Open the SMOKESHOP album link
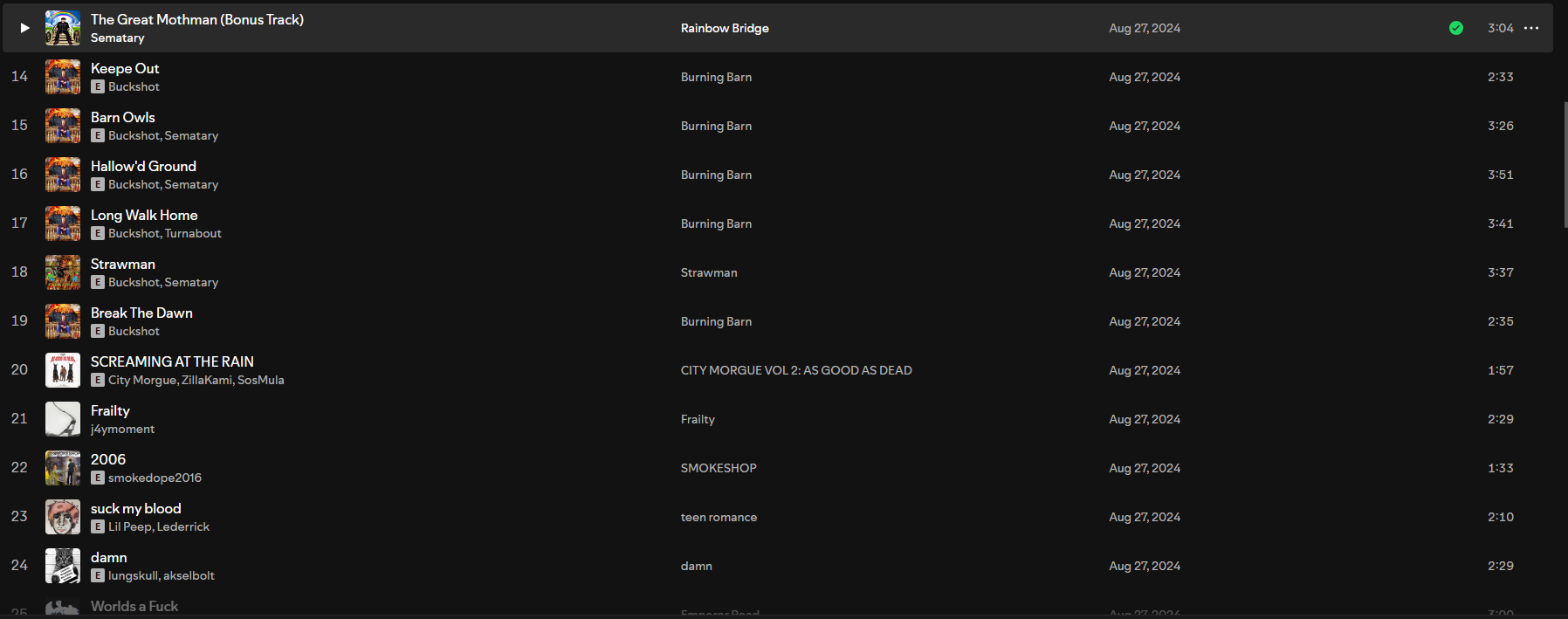The width and height of the screenshot is (1568, 619). click(719, 468)
